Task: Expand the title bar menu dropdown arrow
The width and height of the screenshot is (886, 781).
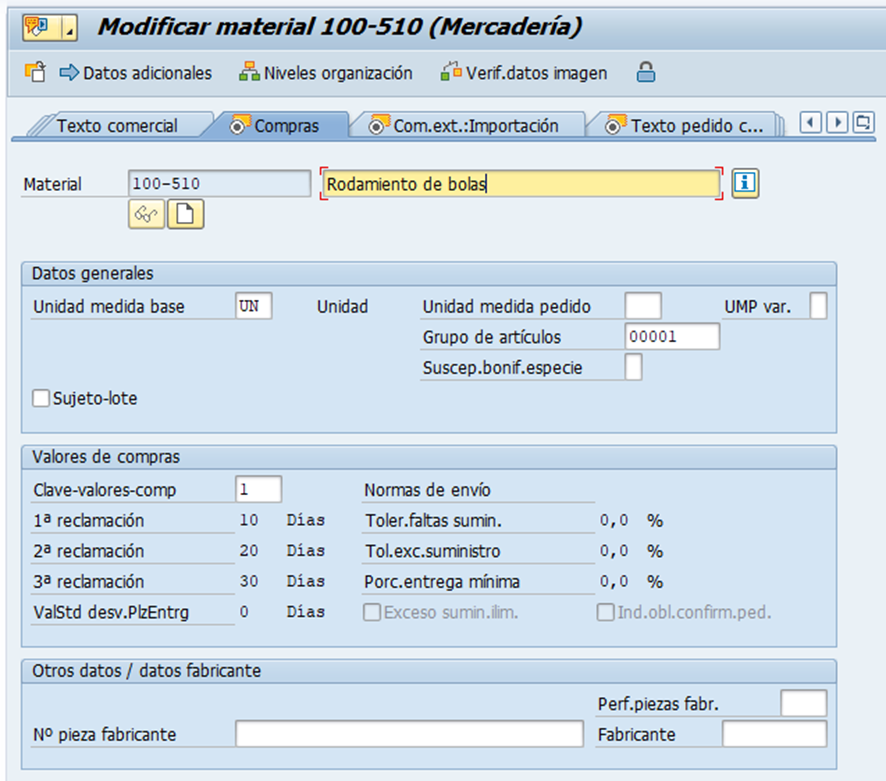Action: tap(70, 27)
